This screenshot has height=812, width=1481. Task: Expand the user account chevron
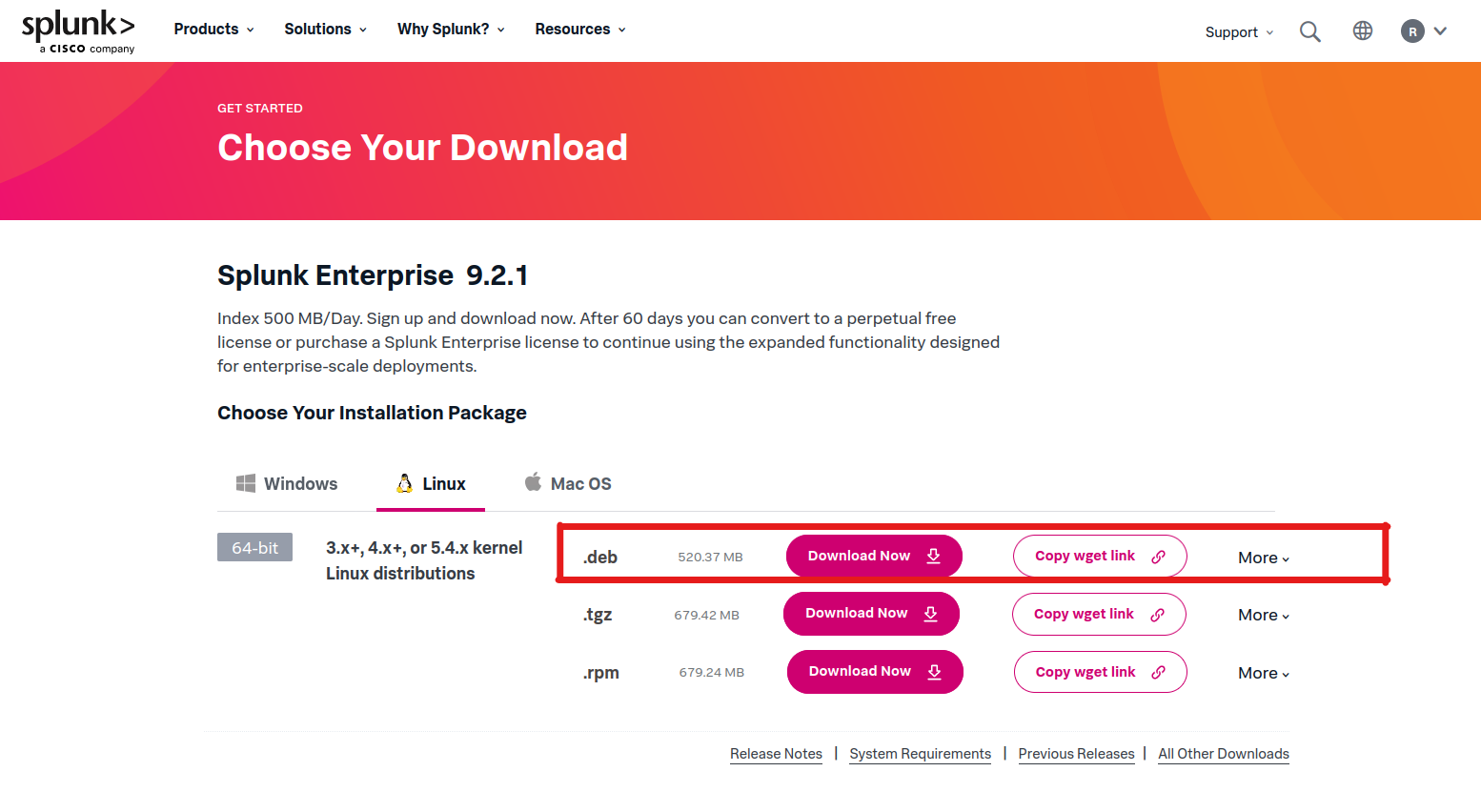(1440, 31)
